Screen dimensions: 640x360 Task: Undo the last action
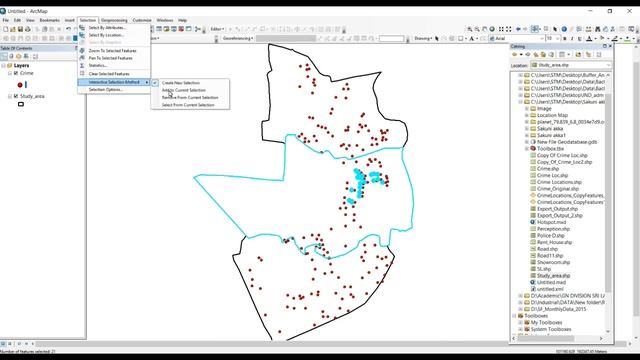coord(69,29)
